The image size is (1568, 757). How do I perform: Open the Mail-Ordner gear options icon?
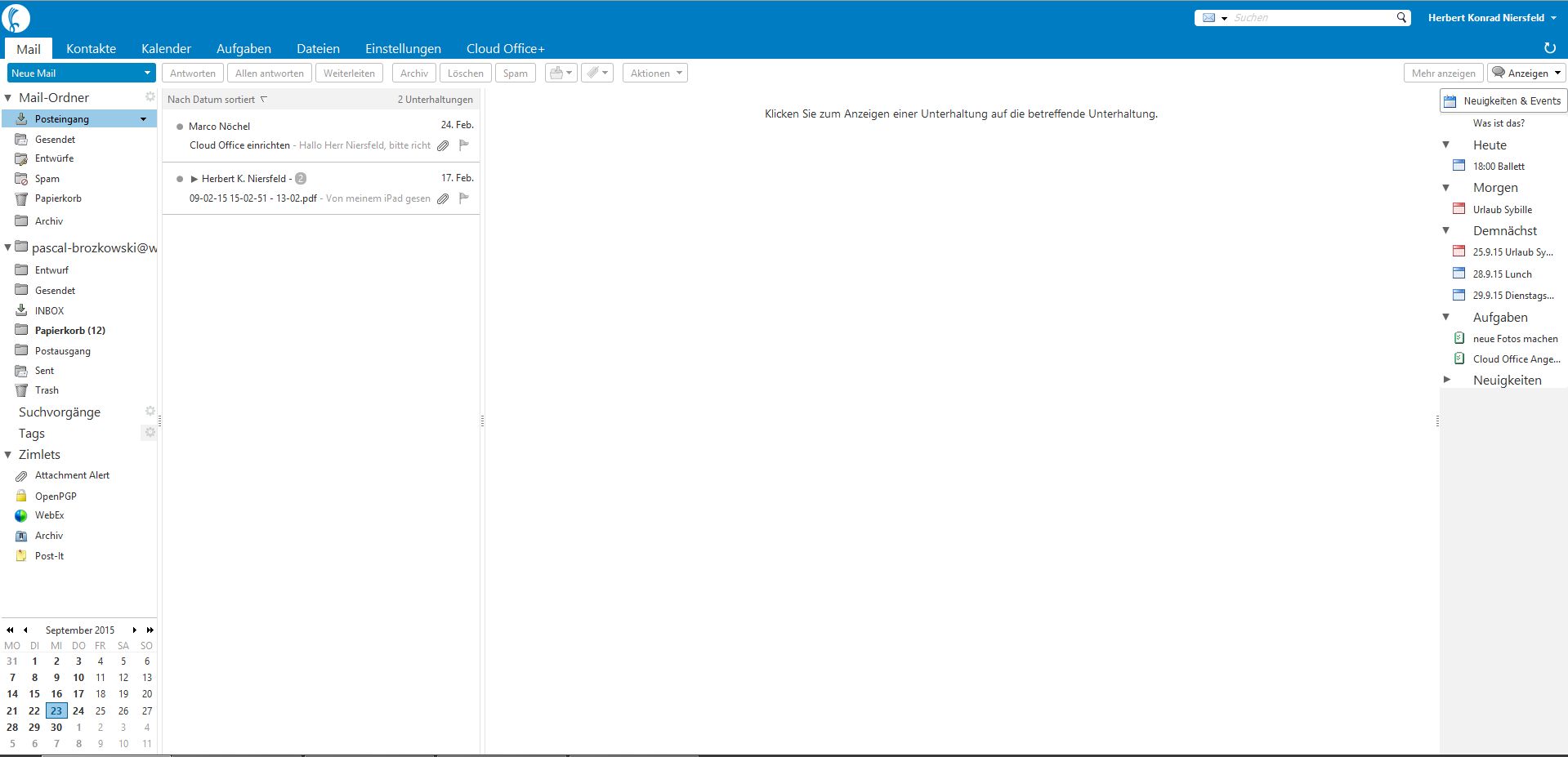click(150, 96)
